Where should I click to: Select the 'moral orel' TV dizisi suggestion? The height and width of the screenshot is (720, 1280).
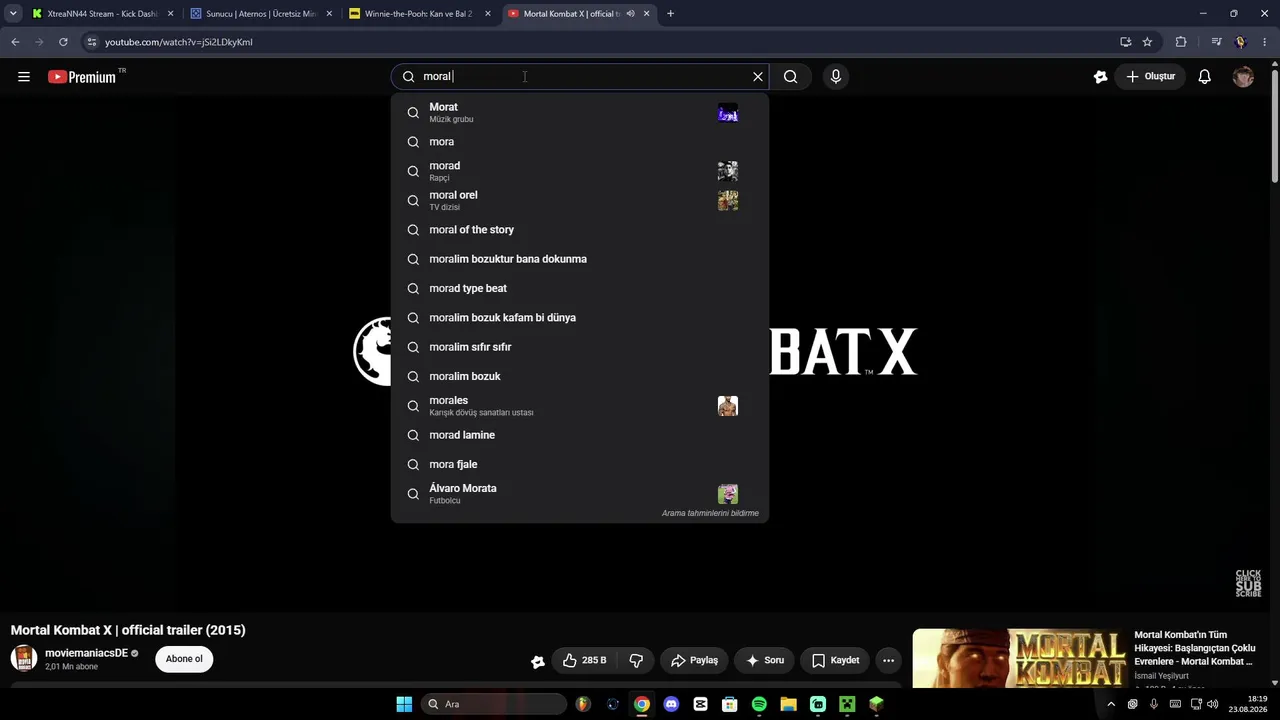580,200
